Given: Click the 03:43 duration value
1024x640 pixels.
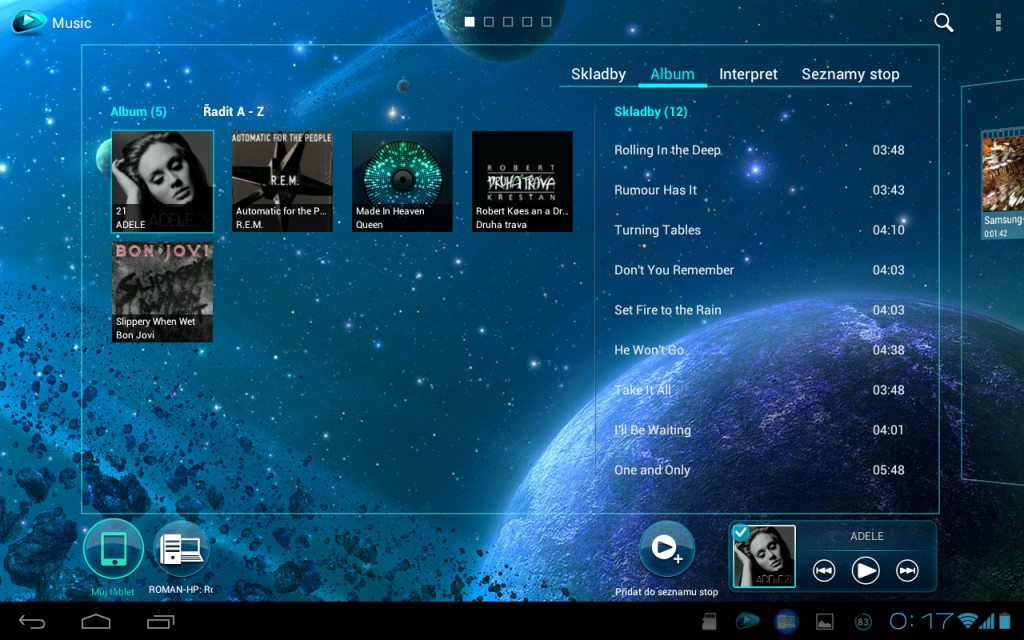Looking at the screenshot, I should click(888, 190).
